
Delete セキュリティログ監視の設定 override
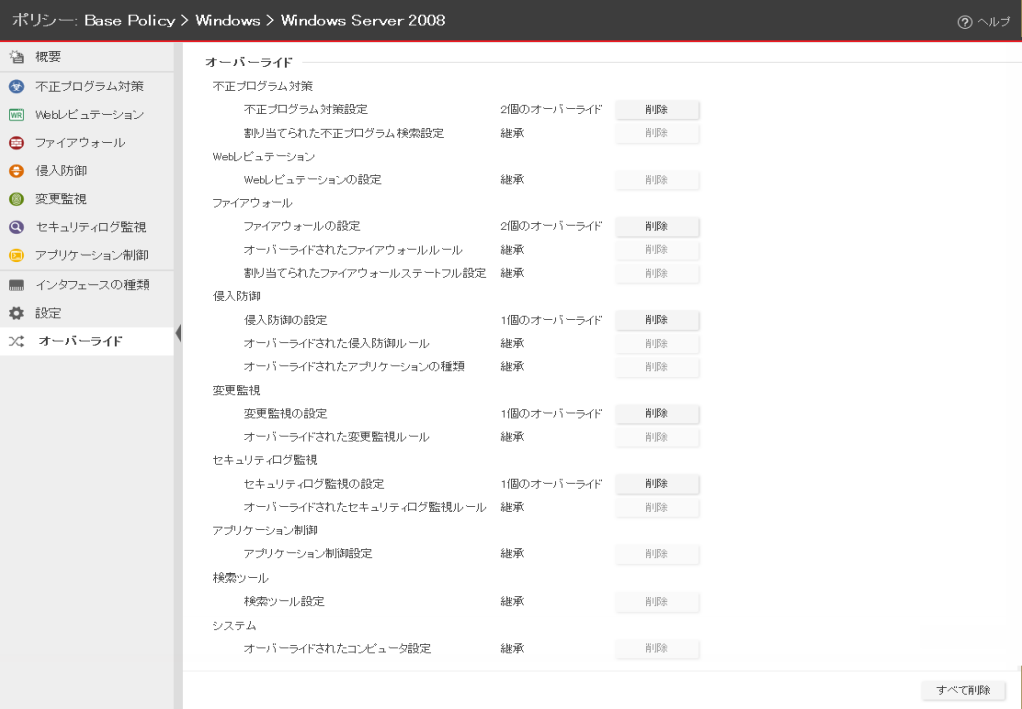click(x=656, y=484)
